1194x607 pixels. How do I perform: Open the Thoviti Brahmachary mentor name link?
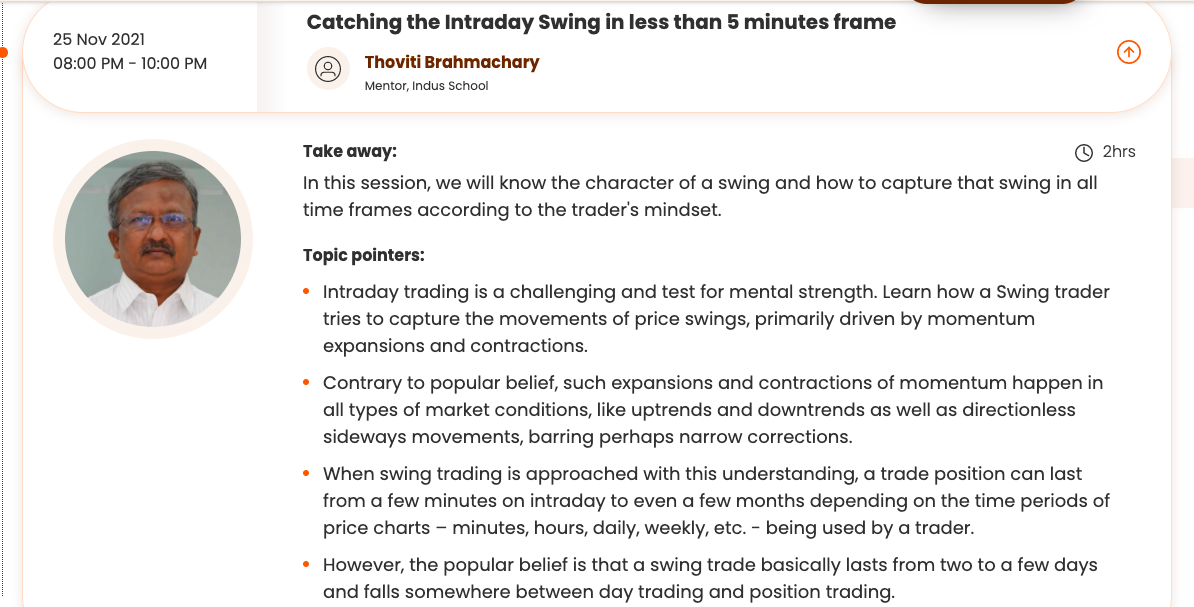[x=451, y=62]
